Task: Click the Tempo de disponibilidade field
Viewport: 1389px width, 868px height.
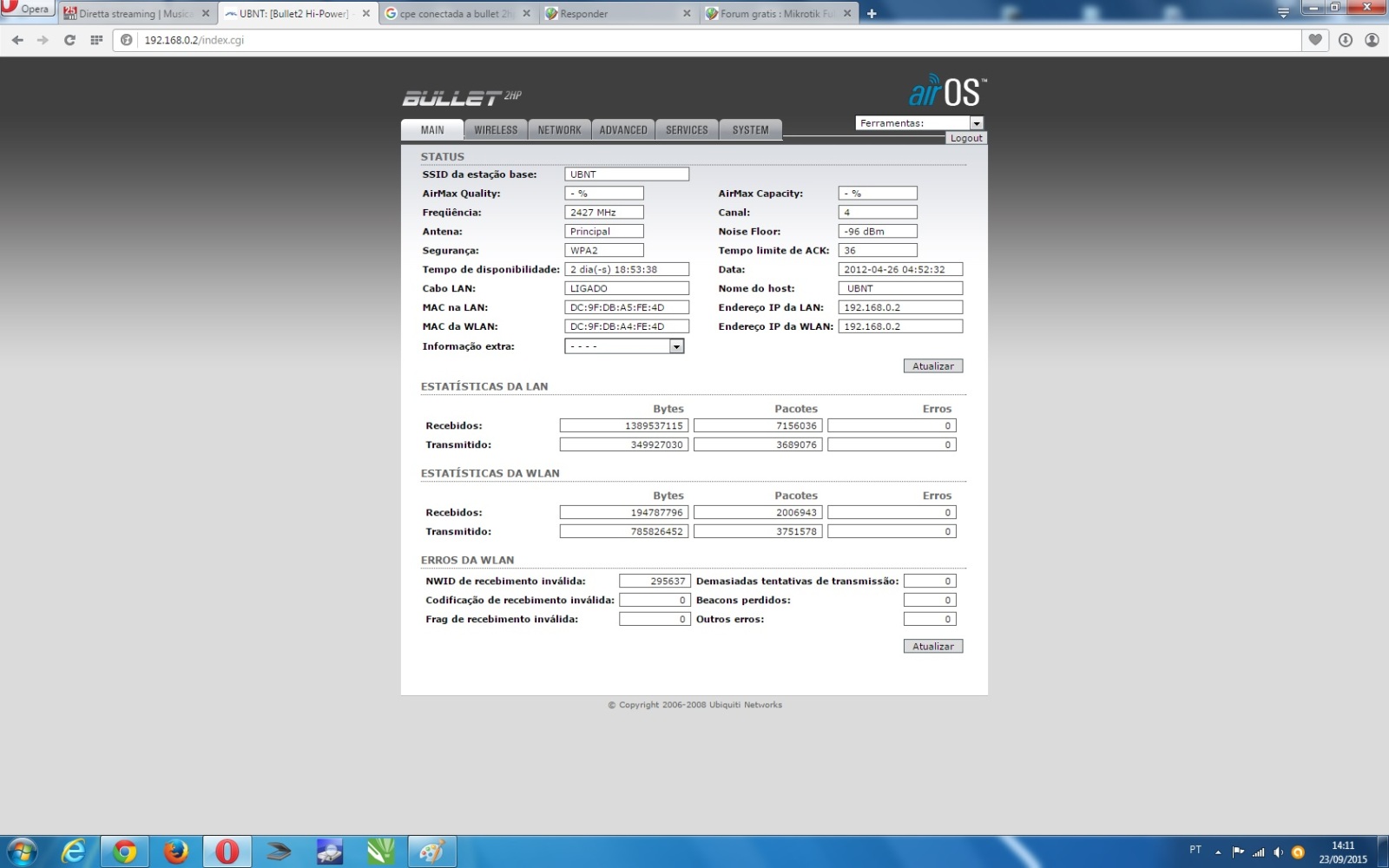Action: tap(627, 270)
